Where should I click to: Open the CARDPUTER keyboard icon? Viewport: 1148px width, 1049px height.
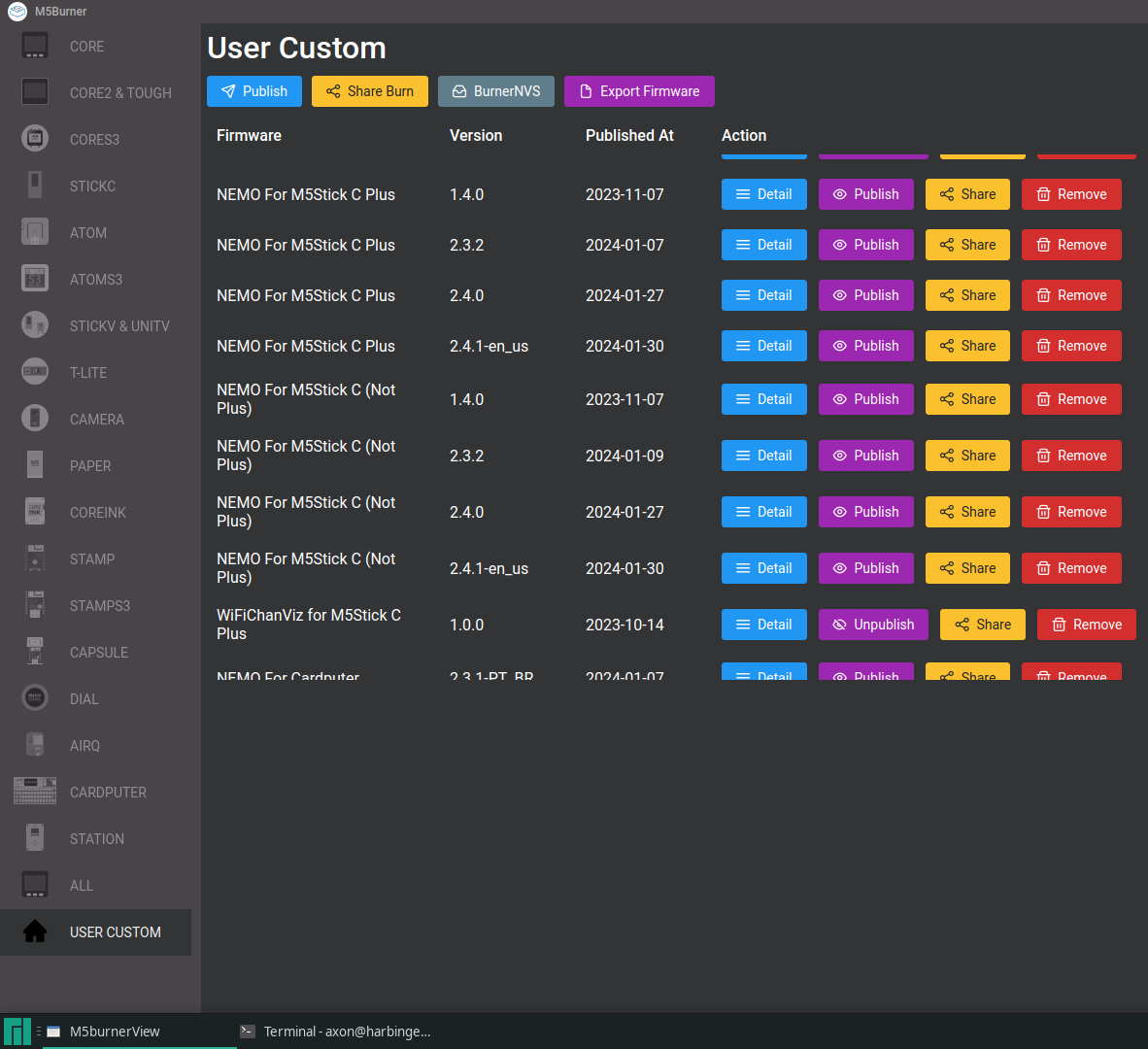(x=34, y=792)
